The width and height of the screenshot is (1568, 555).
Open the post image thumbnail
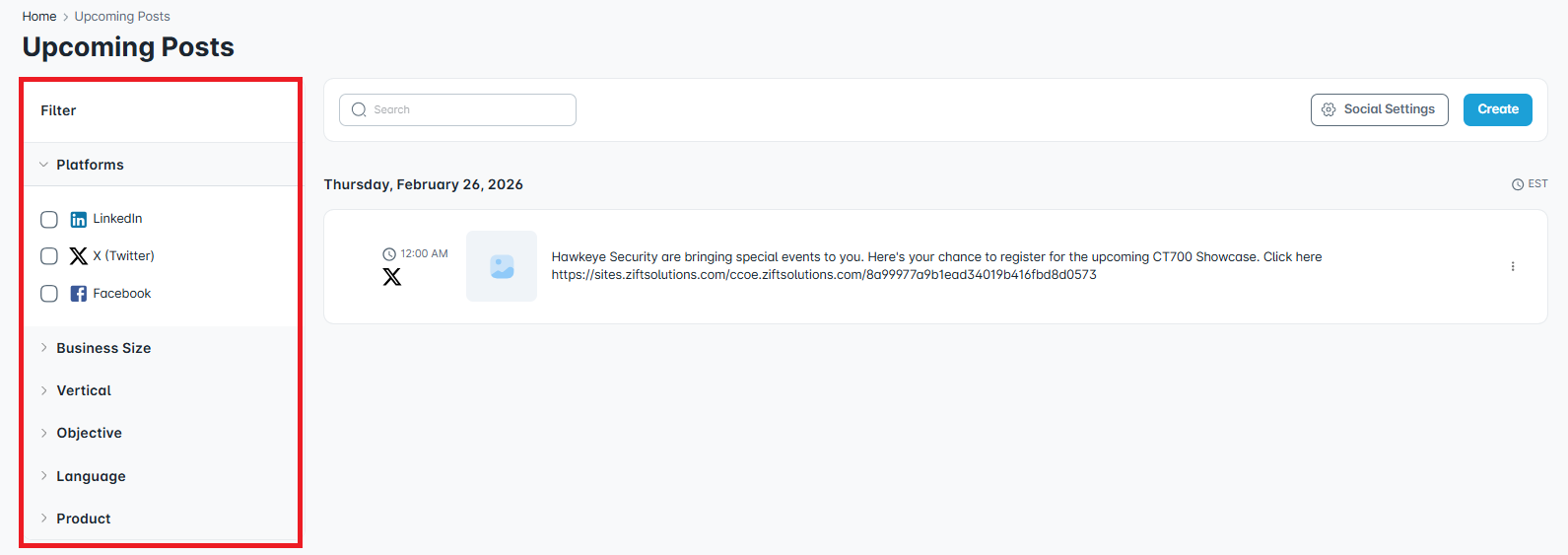coord(502,266)
